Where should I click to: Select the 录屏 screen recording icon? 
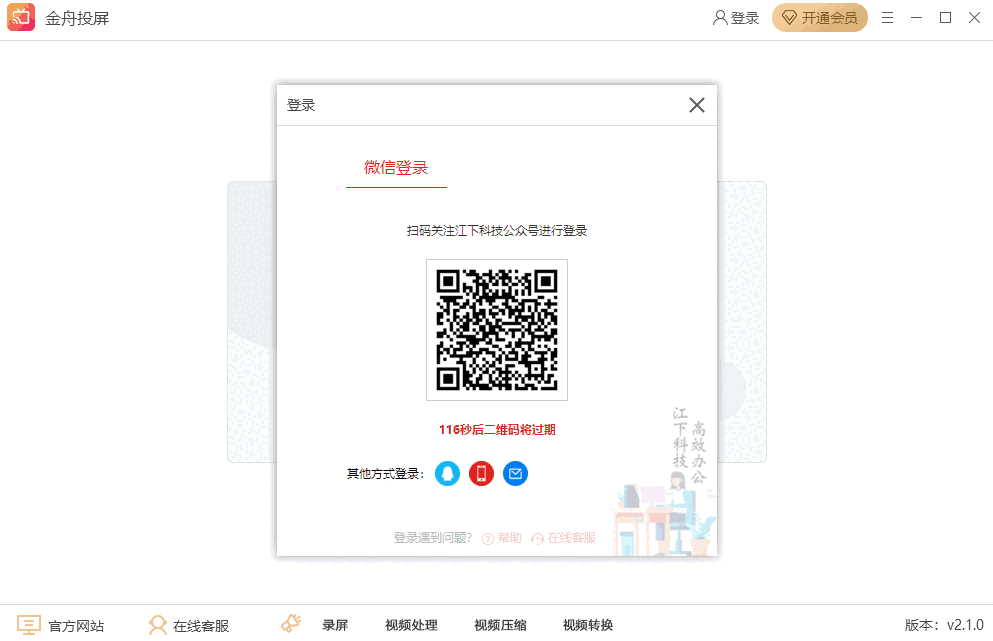tap(289, 622)
